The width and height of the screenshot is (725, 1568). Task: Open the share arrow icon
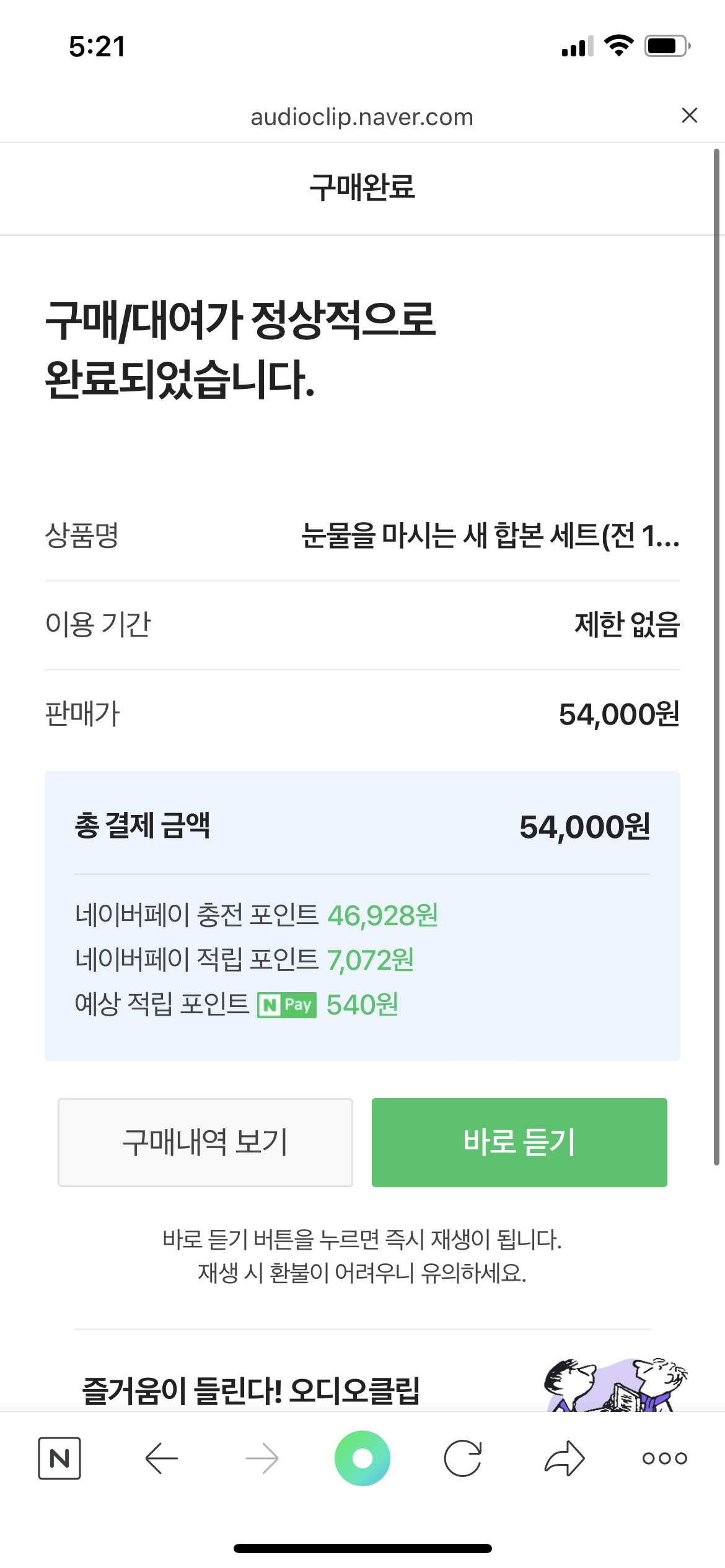[x=565, y=1458]
